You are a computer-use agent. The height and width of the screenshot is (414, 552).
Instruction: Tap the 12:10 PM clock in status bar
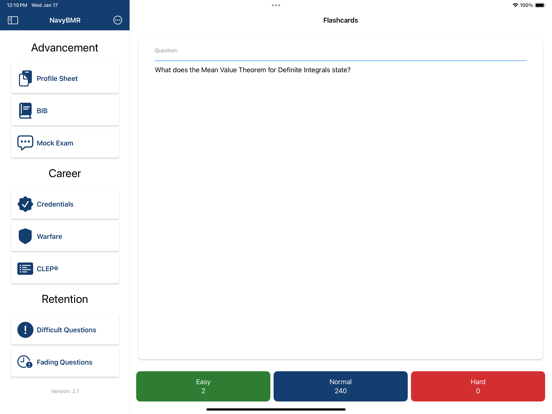17,5
